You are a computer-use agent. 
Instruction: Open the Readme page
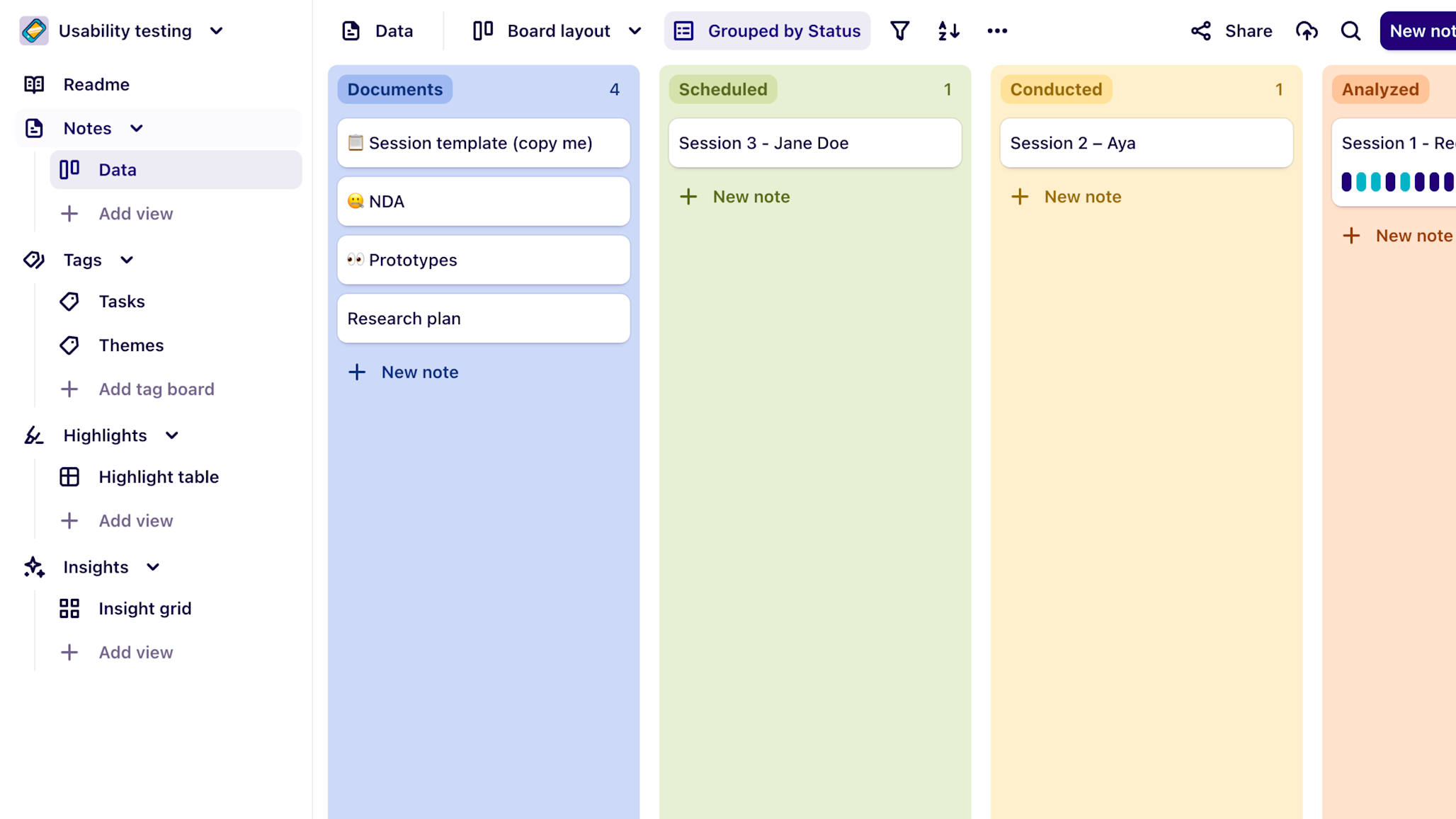tap(96, 84)
